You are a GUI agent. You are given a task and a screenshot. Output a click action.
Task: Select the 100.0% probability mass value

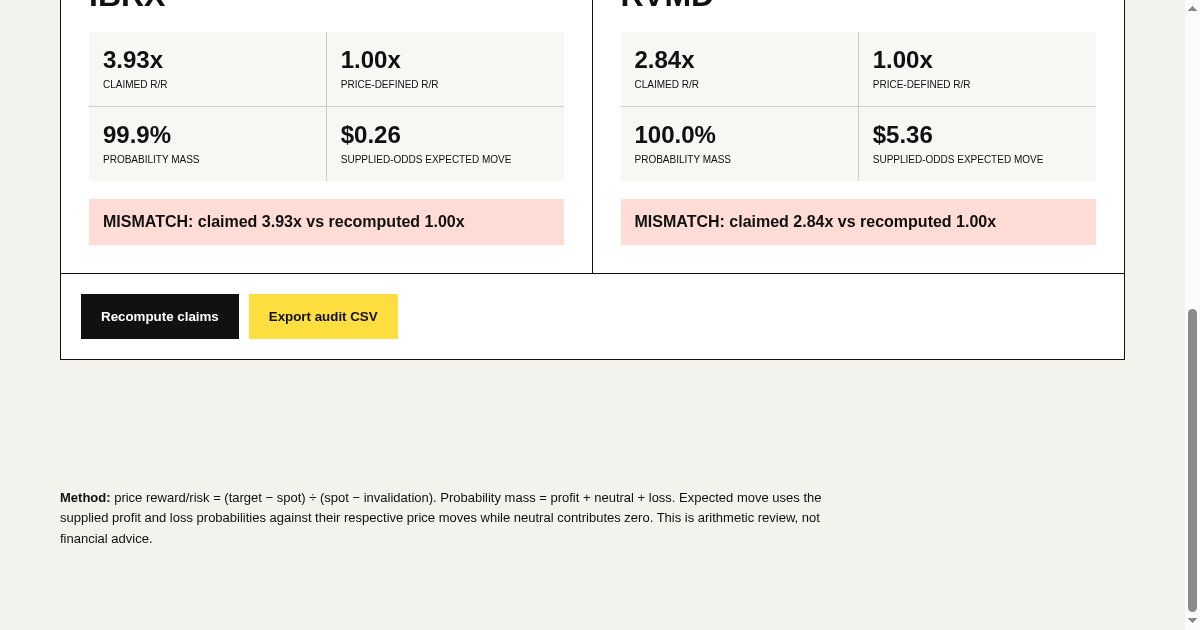(x=675, y=135)
